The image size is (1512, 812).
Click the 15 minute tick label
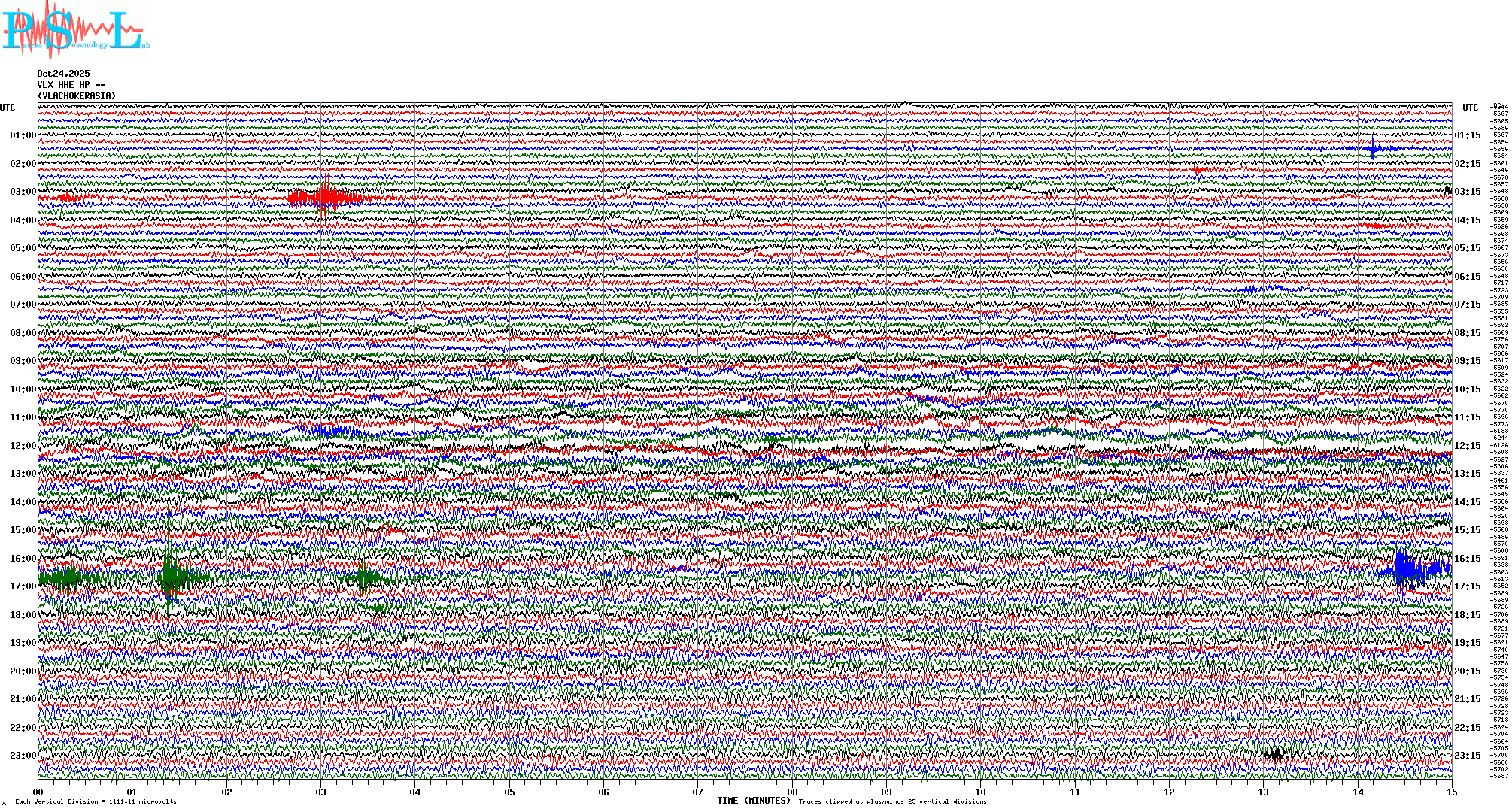click(x=1451, y=792)
